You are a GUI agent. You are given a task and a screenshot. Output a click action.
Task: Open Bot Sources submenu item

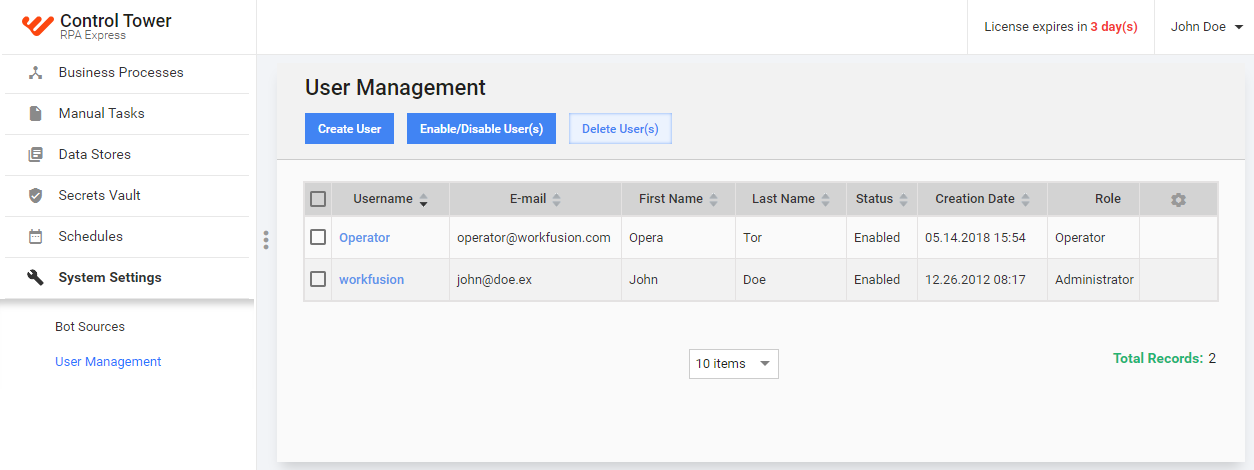[90, 327]
